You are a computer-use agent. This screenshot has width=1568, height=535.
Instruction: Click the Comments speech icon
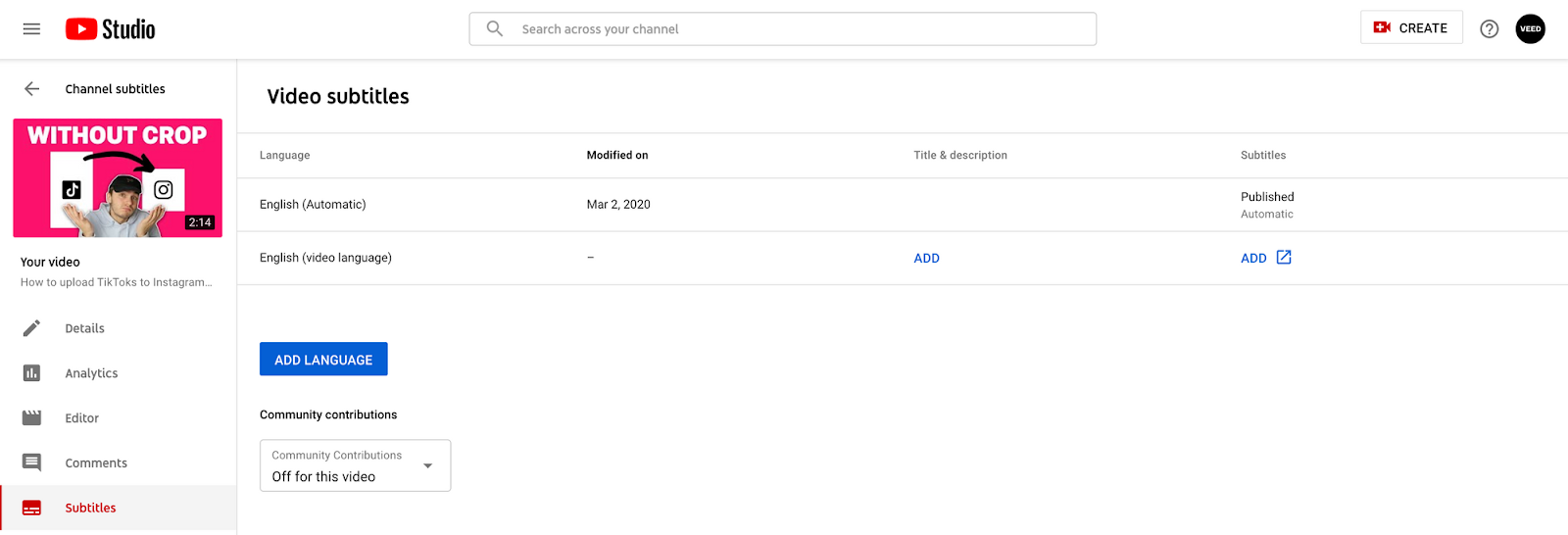click(31, 462)
